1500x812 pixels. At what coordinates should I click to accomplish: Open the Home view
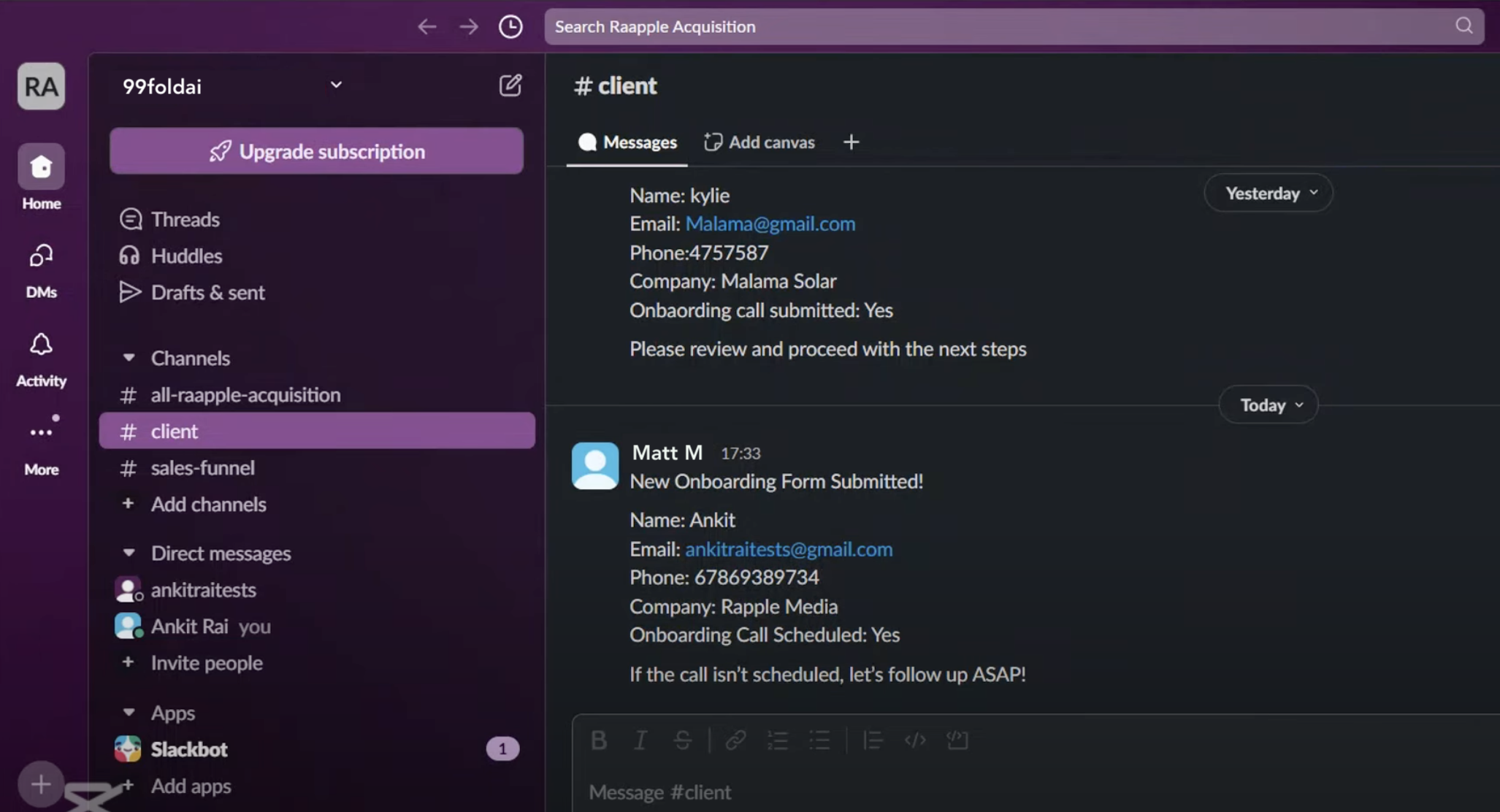pyautogui.click(x=41, y=177)
